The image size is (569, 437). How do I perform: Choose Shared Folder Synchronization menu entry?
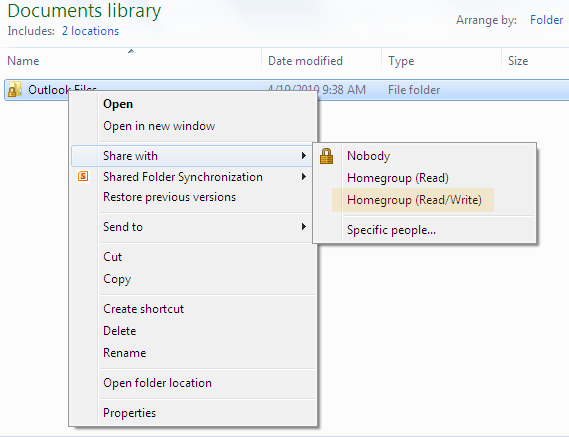coord(192,177)
